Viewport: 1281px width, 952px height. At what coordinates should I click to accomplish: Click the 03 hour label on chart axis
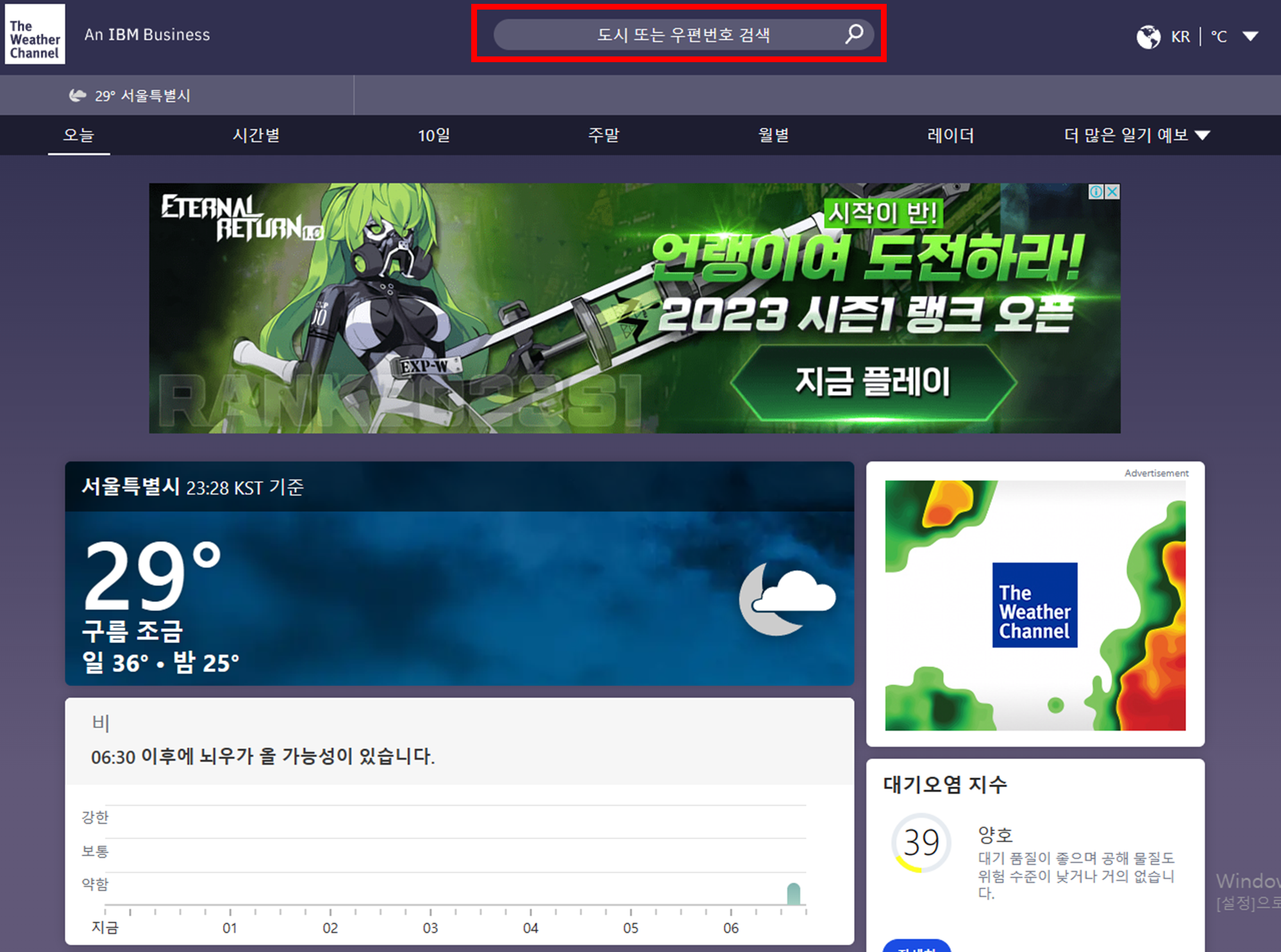430,928
